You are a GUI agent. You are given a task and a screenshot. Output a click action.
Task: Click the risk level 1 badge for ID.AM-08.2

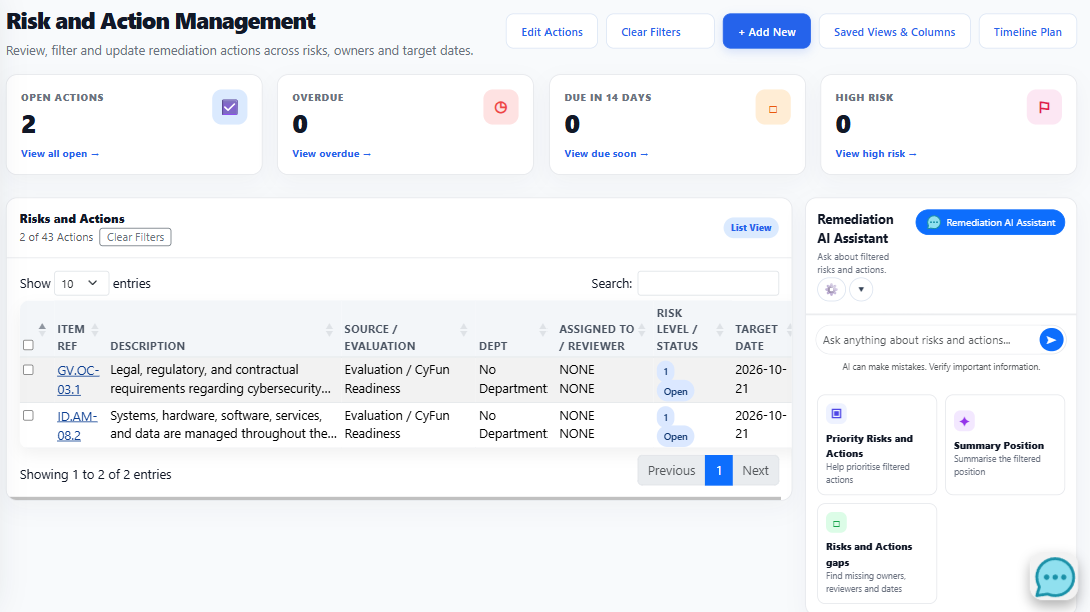tap(665, 417)
